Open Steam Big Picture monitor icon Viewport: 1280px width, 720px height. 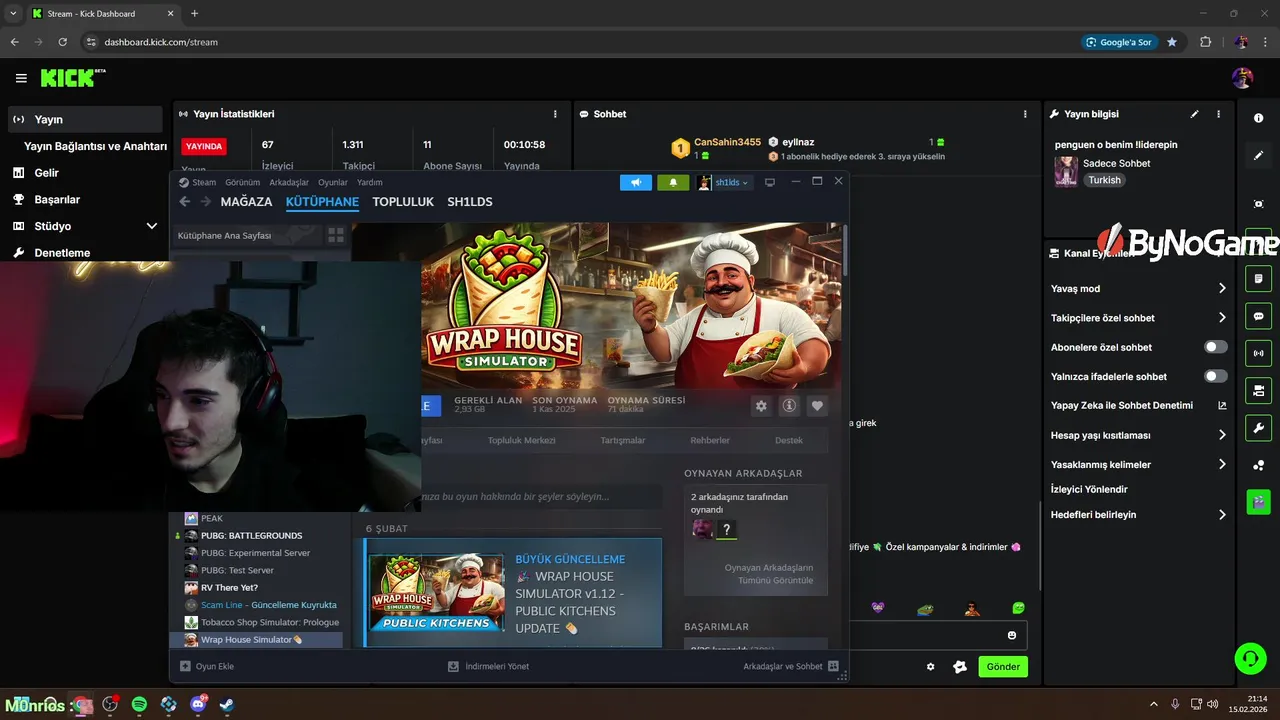click(770, 182)
